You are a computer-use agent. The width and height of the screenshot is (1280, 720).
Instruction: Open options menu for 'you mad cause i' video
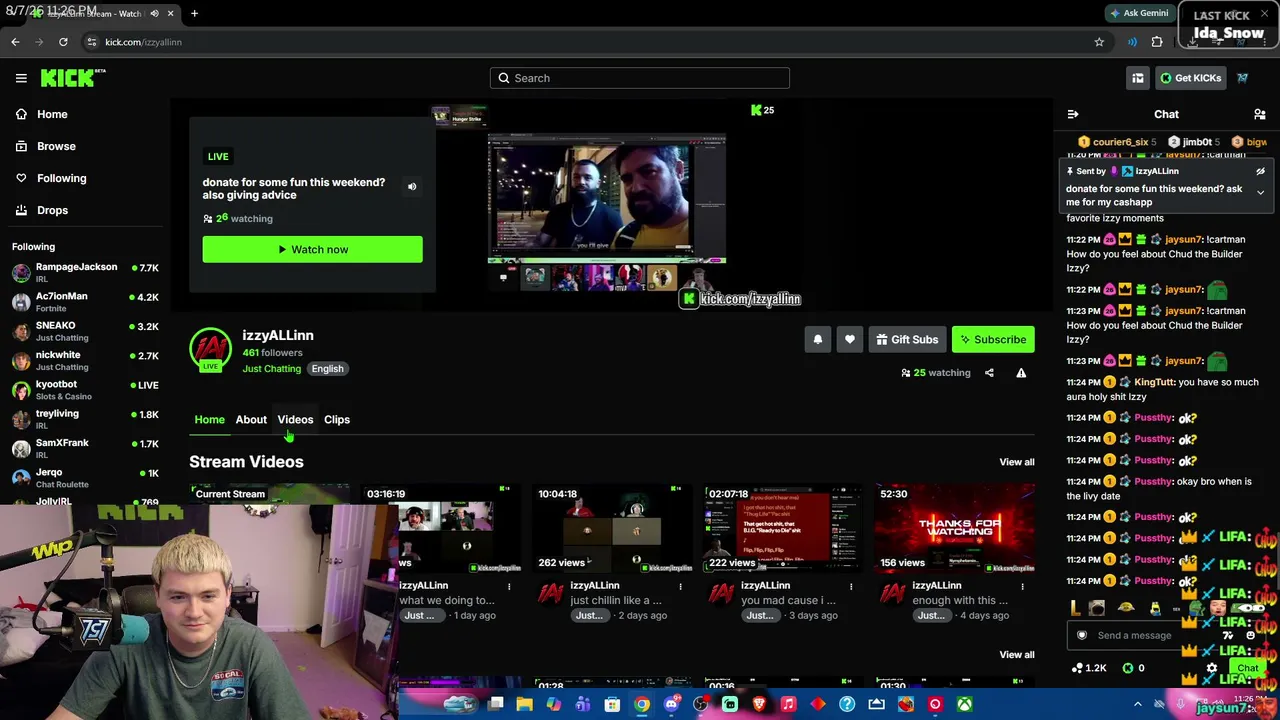coord(851,587)
